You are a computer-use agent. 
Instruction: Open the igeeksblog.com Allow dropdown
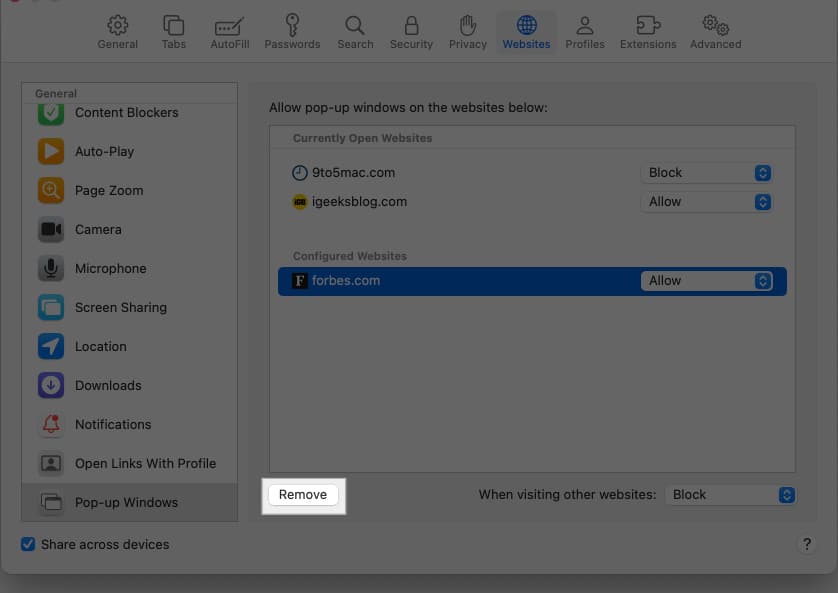pyautogui.click(x=706, y=202)
